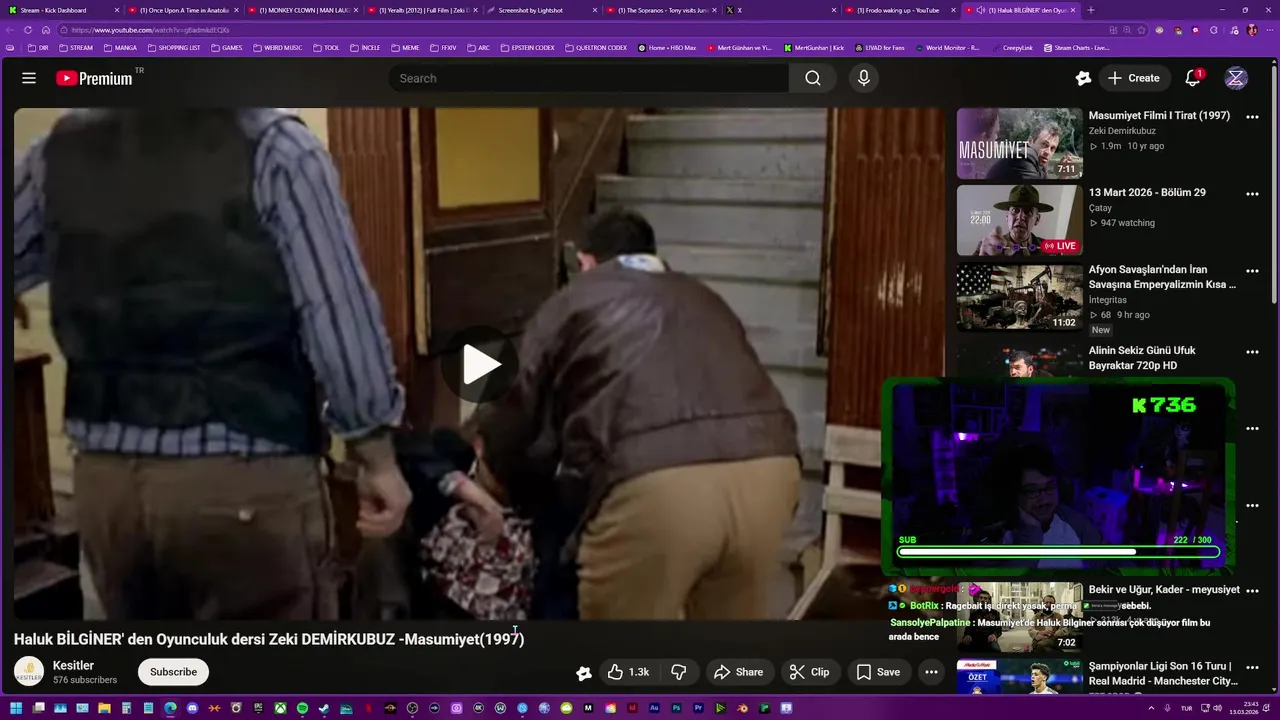Open the notifications bell
Screen dimensions: 1280x720
click(x=1193, y=78)
